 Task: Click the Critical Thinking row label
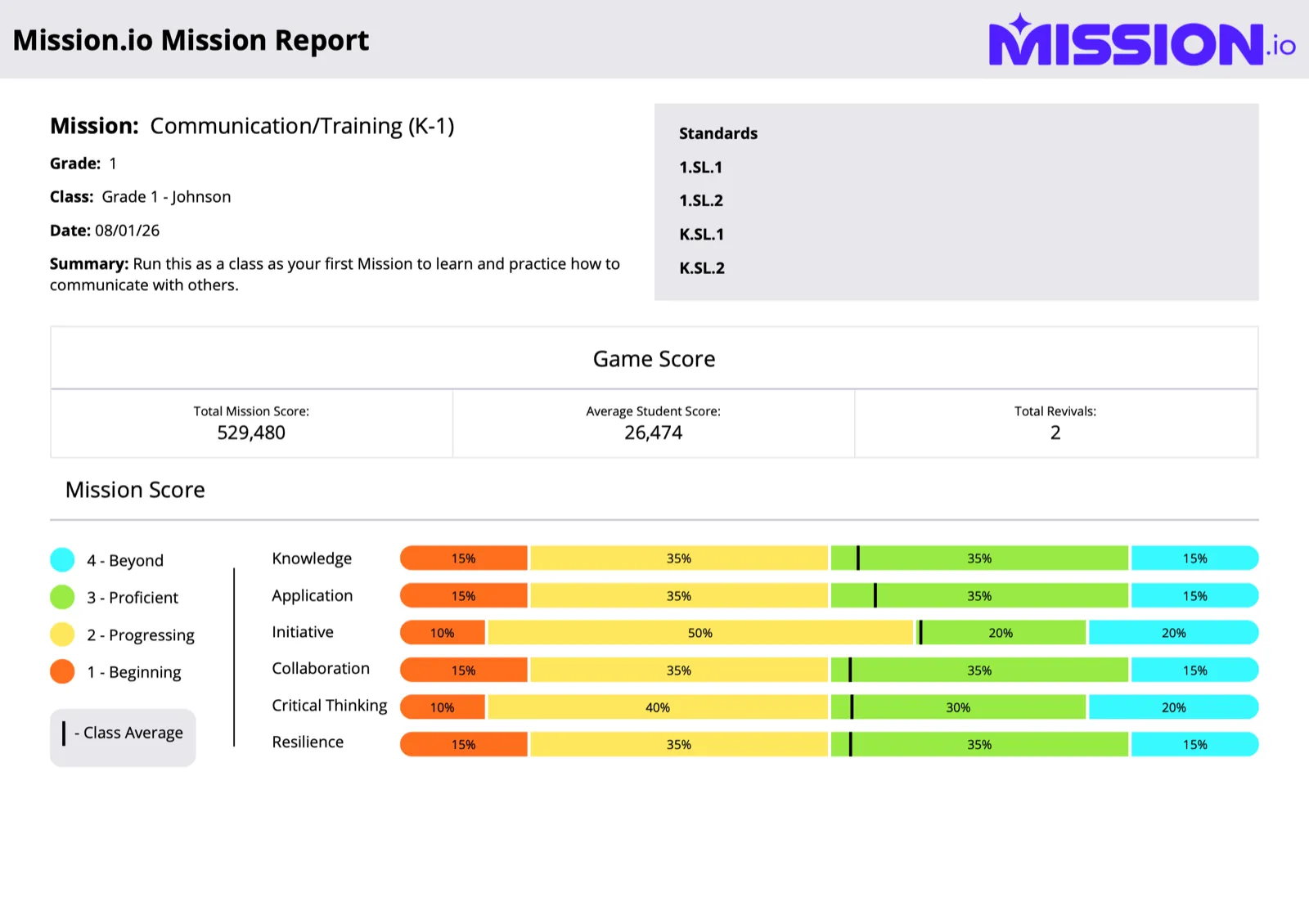330,706
